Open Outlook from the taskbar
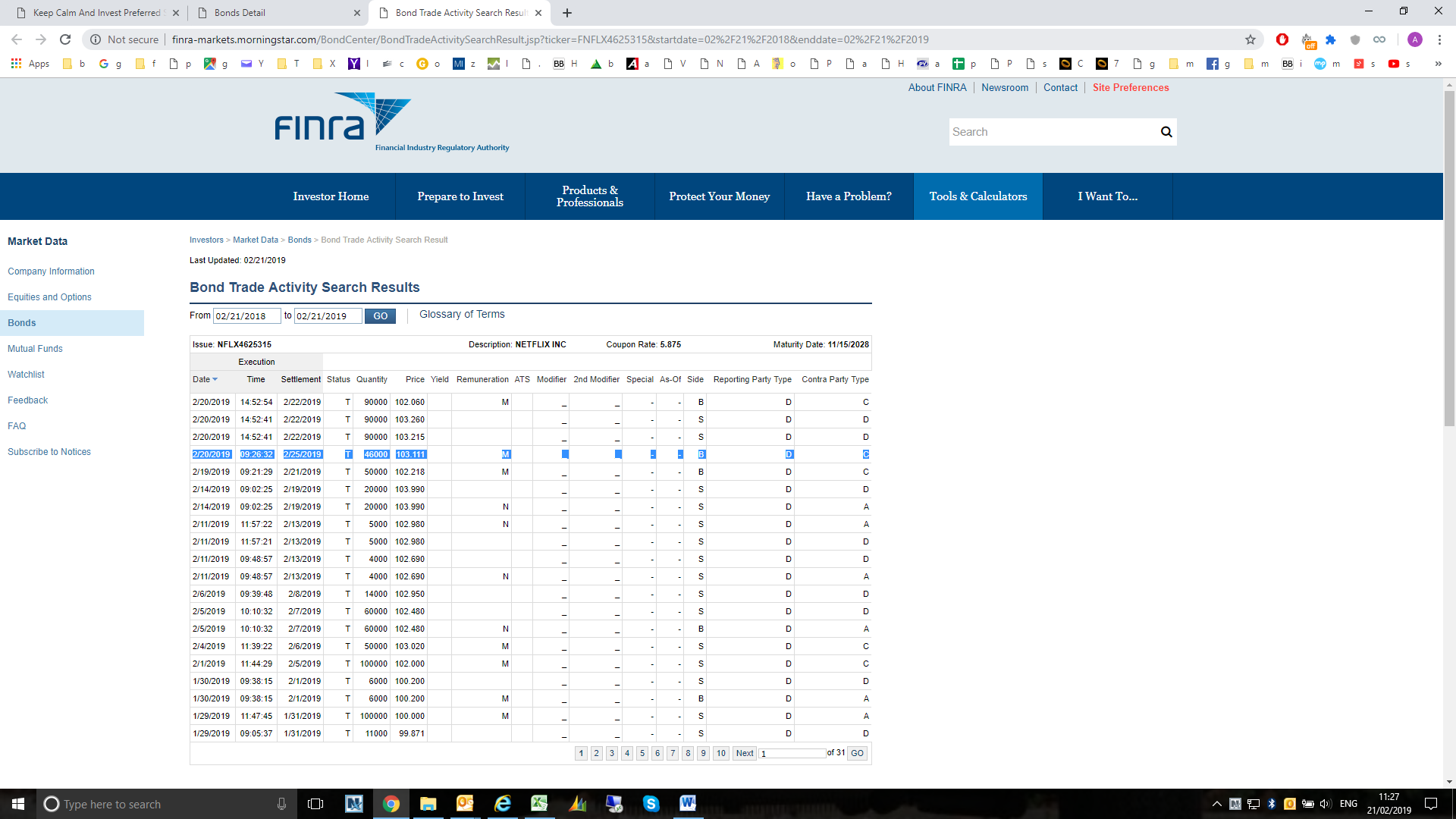The image size is (1456, 819). (x=465, y=804)
